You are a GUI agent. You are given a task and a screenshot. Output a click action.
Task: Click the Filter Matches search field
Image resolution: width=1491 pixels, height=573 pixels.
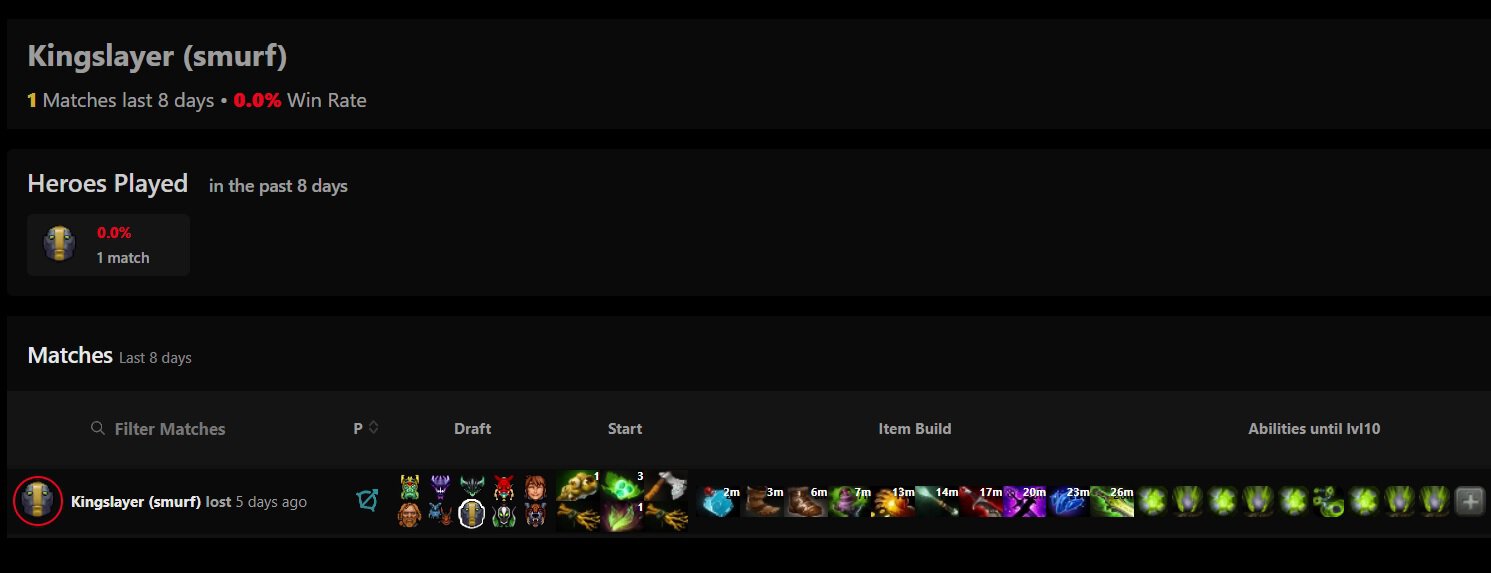click(x=158, y=428)
